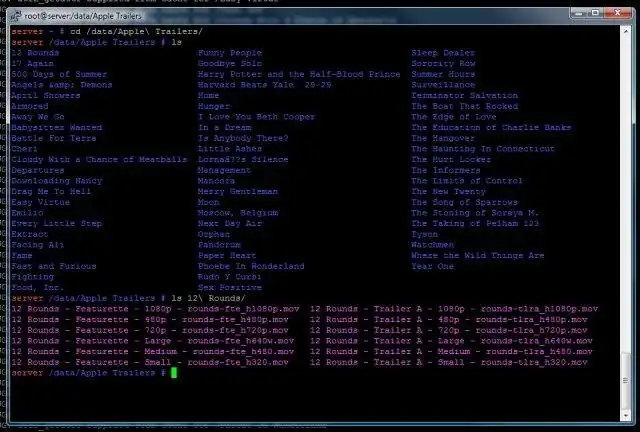Click the terminal scrollbar up arrow

[x=626, y=31]
